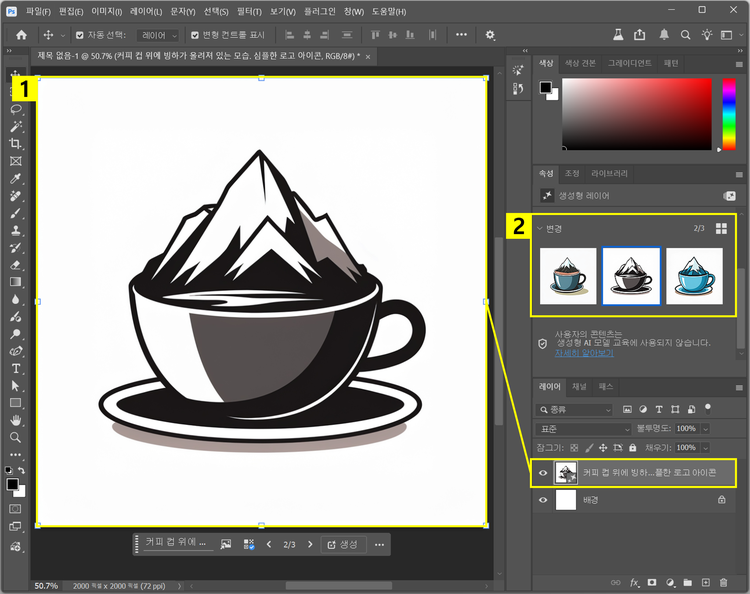
Task: Select the blue coffee cup variation thumbnail
Action: coord(694,276)
